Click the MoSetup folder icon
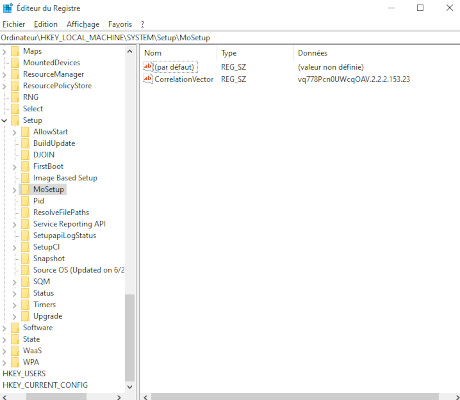This screenshot has width=460, height=400. click(25, 189)
